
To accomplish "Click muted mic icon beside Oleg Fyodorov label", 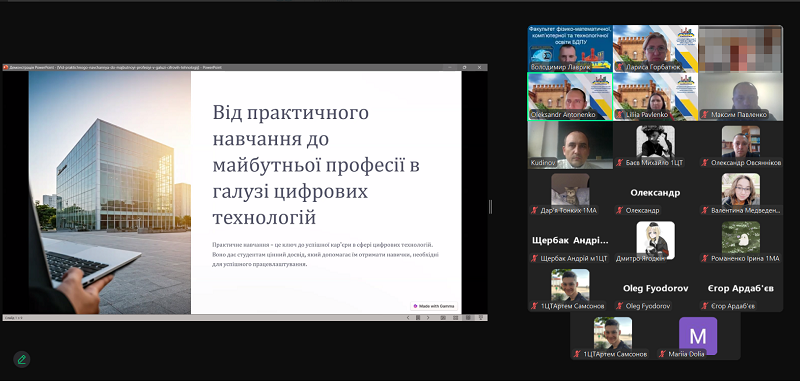I will [x=620, y=306].
